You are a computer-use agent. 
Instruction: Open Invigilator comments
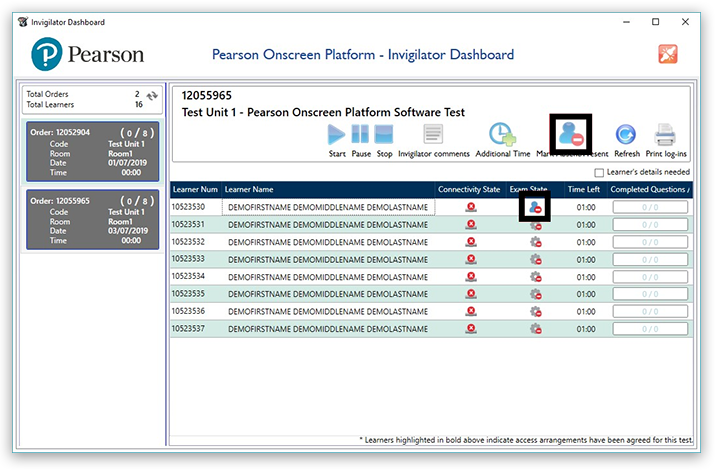(433, 135)
